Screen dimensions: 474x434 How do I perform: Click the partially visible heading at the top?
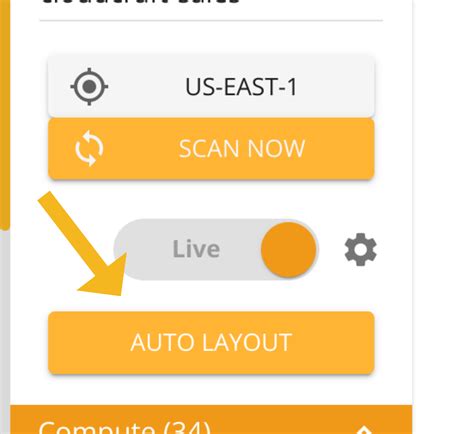click(x=140, y=2)
